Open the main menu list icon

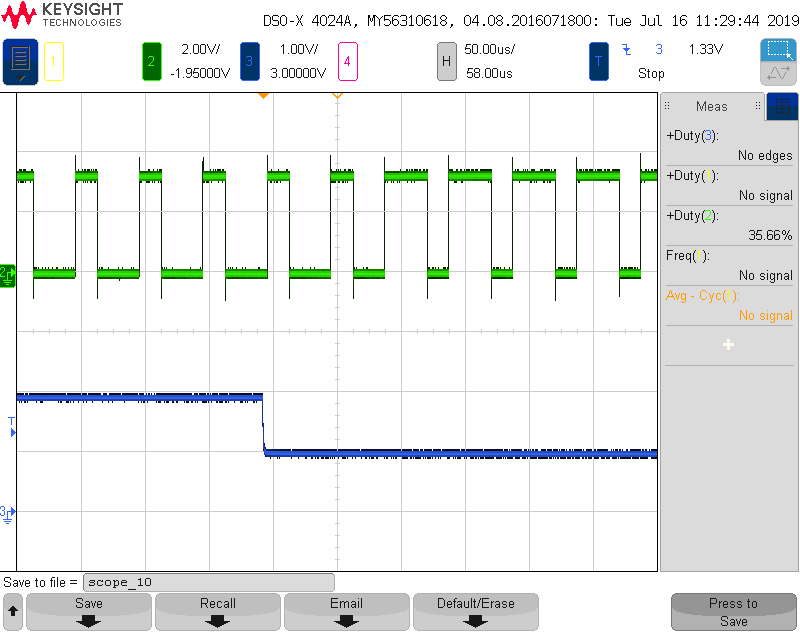[20, 61]
